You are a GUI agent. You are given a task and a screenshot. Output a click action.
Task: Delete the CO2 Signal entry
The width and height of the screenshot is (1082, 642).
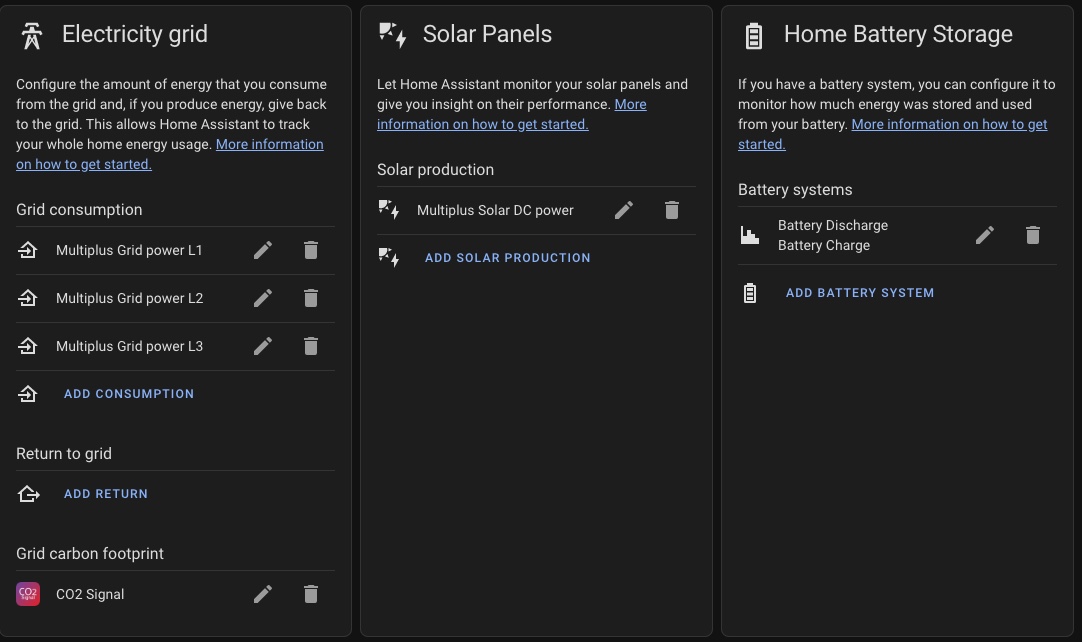coord(311,594)
